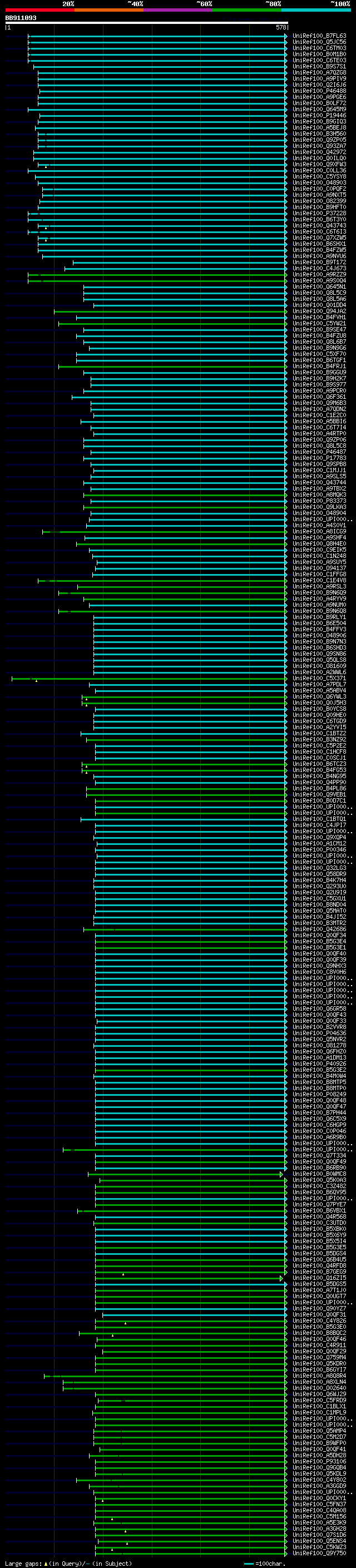Select the UniRef100_B9T172 label

[x=319, y=263]
